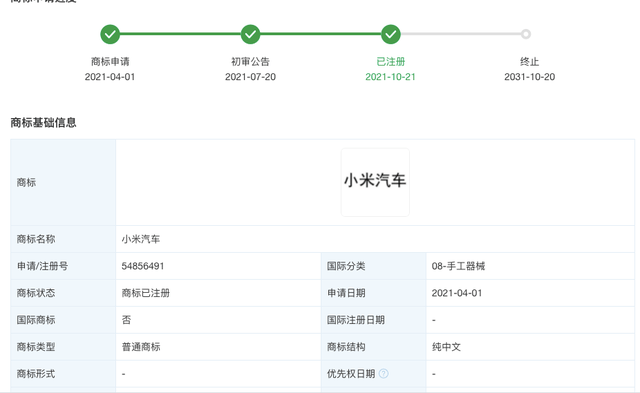
Task: Open the 小米汽车 trademark image thumbnail
Action: coord(375,182)
